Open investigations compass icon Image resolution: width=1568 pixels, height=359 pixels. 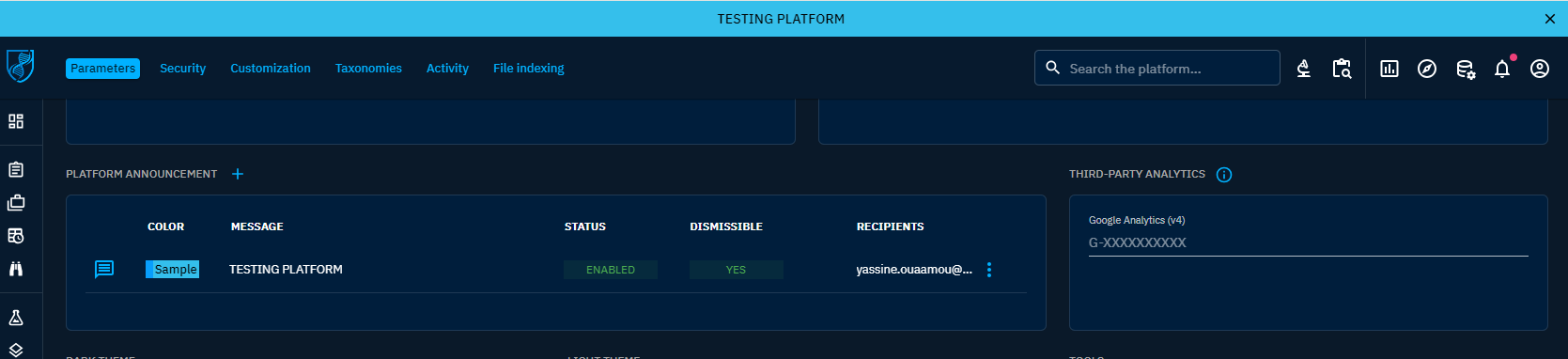(1427, 69)
